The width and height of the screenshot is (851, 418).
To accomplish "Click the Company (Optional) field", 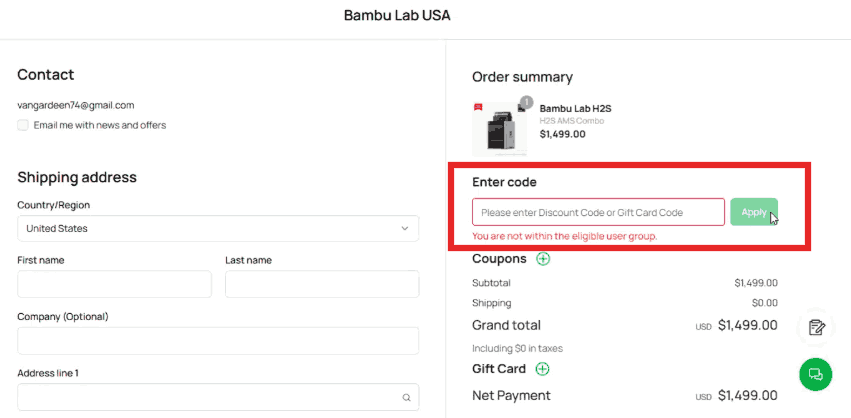I will point(218,341).
